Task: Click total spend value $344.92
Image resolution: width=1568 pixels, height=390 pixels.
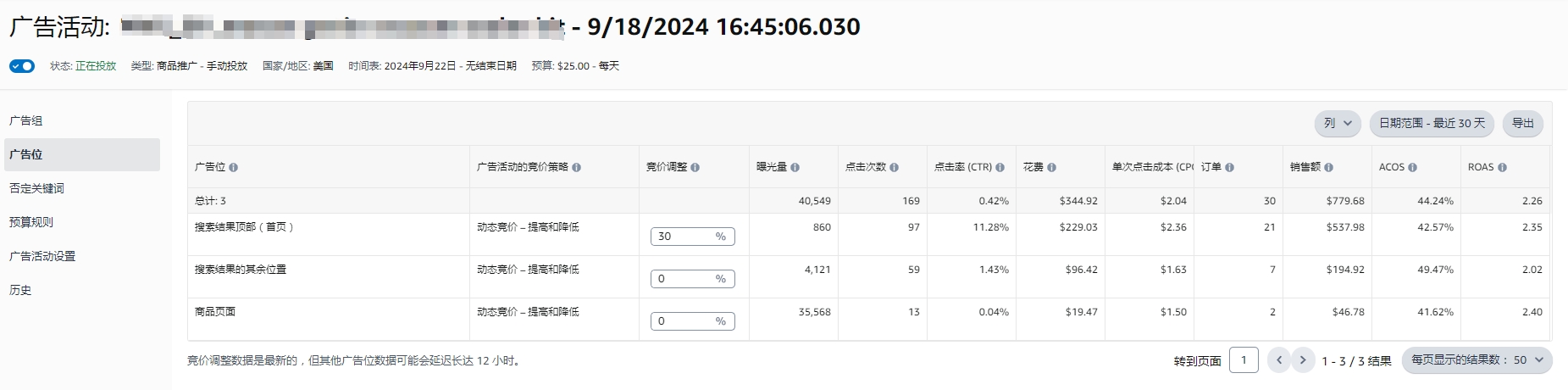Action: 1078,201
